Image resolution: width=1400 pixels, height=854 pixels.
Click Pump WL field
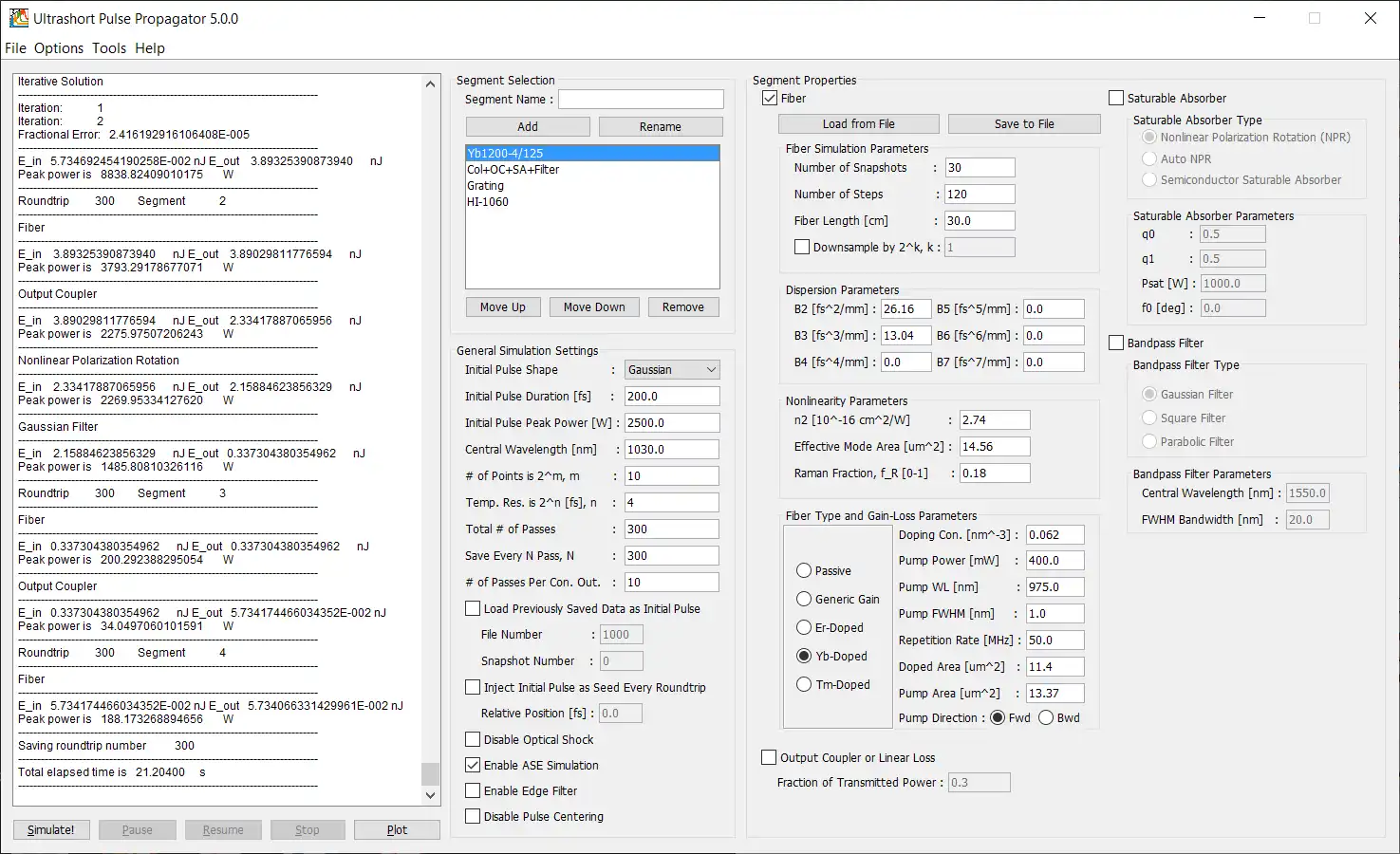pyautogui.click(x=1055, y=587)
